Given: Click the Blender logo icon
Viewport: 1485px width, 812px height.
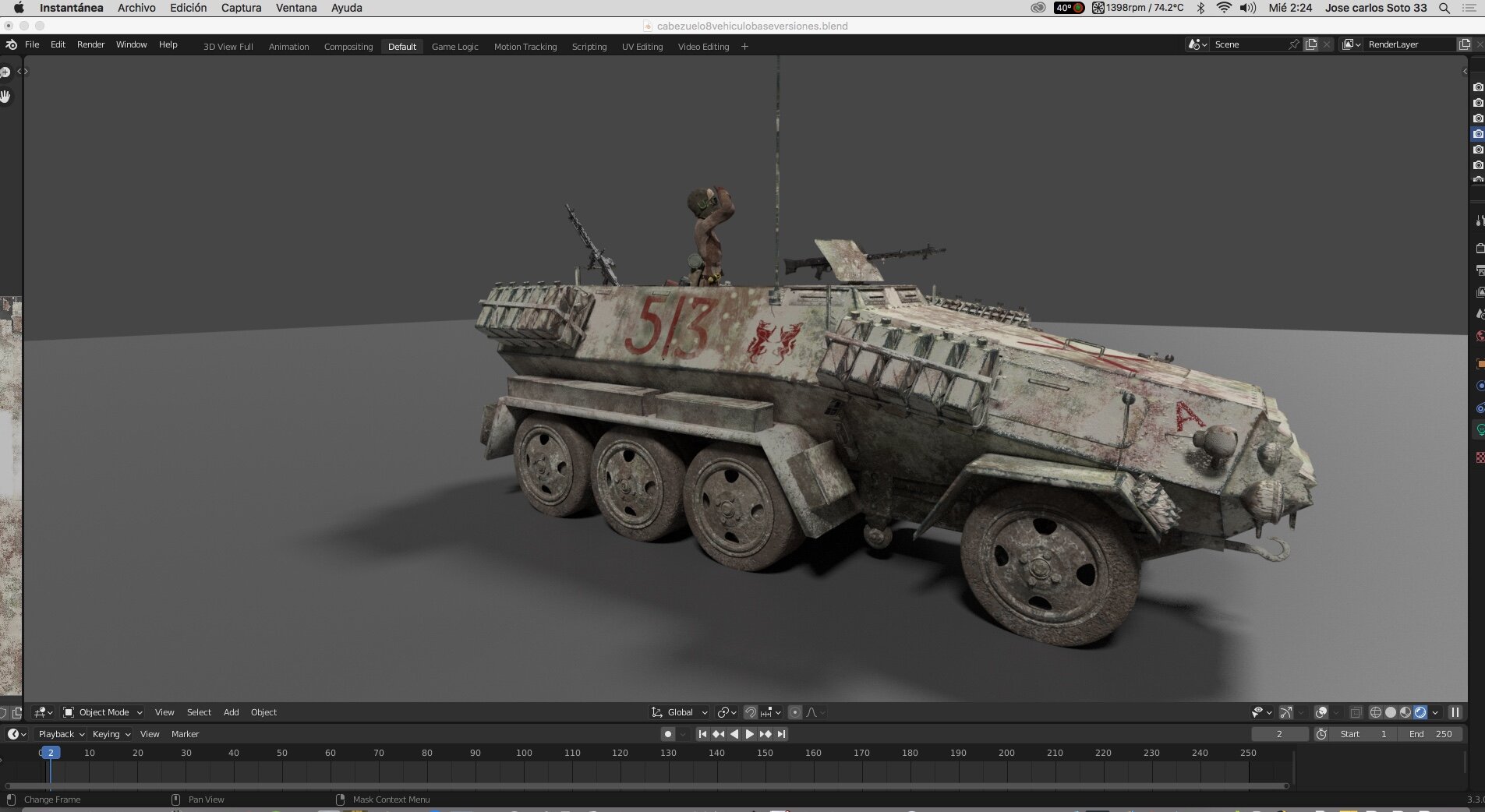Looking at the screenshot, I should (x=12, y=45).
